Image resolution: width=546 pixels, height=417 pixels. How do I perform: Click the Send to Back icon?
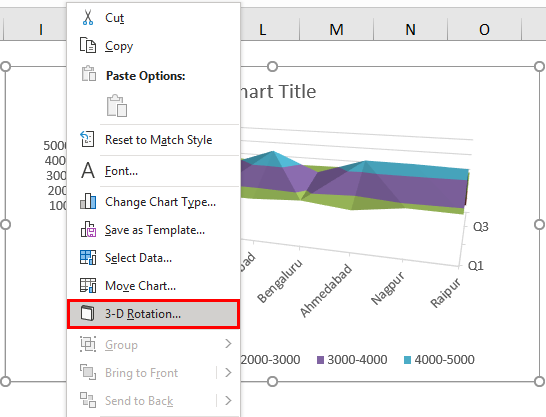[x=88, y=400]
